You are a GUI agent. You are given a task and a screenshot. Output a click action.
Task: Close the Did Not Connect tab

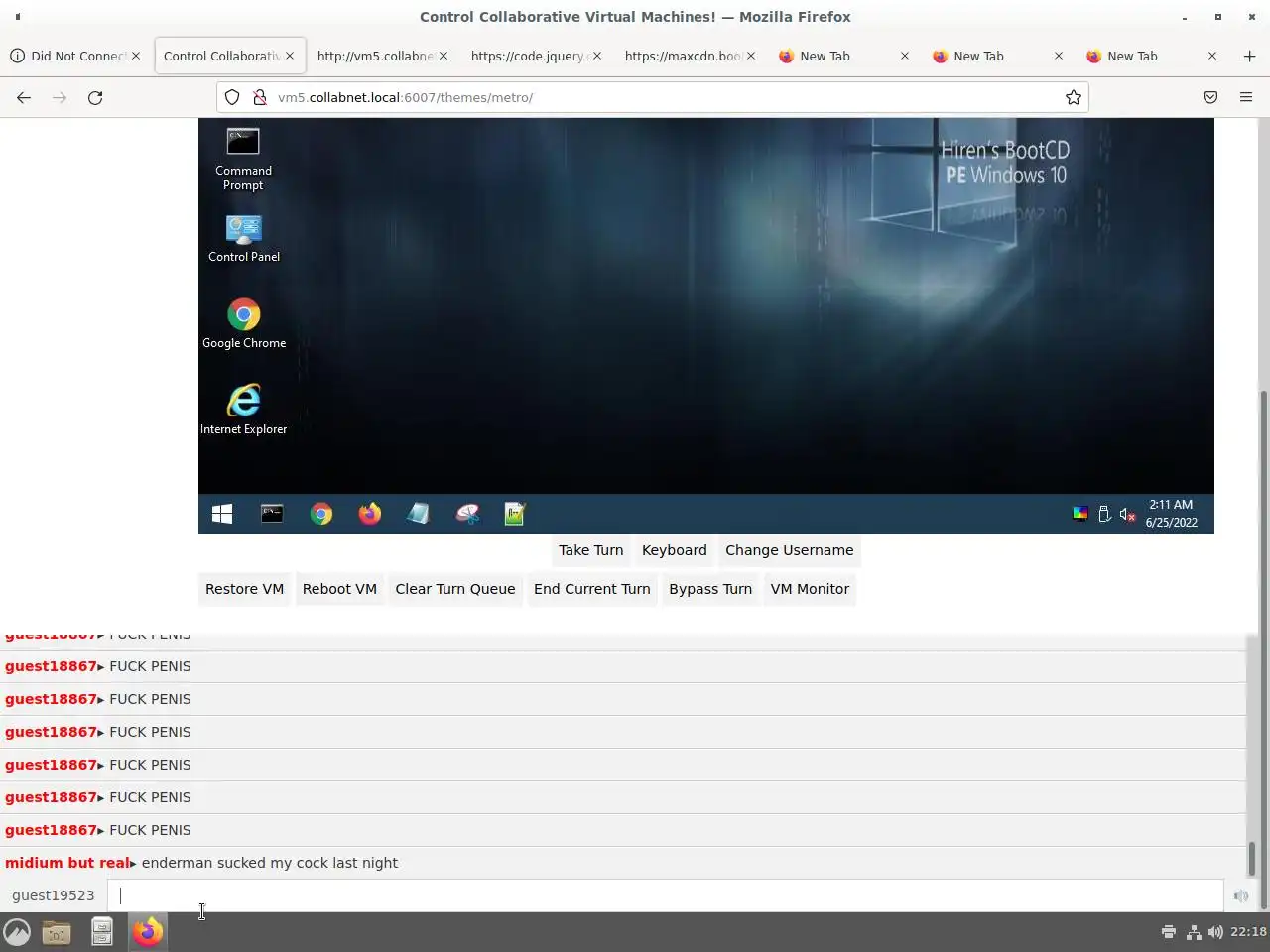[x=136, y=56]
